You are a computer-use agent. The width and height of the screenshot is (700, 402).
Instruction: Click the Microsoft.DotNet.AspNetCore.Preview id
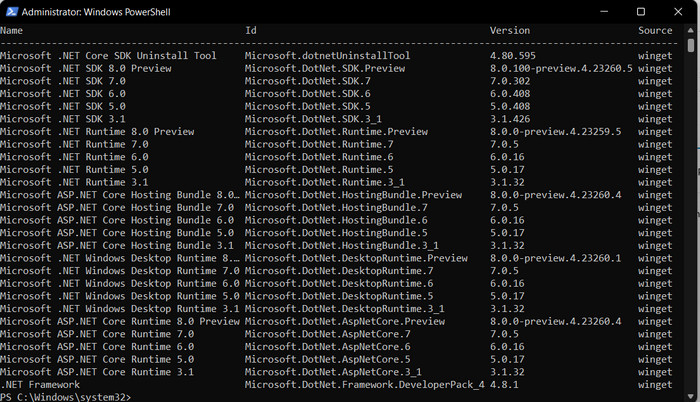[x=345, y=322]
